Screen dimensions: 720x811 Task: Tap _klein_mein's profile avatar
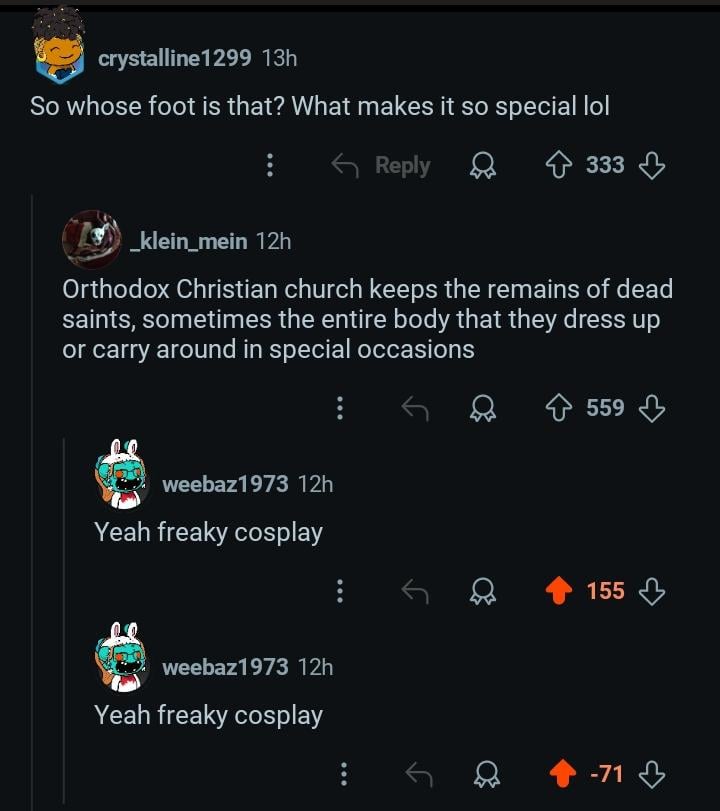click(92, 240)
